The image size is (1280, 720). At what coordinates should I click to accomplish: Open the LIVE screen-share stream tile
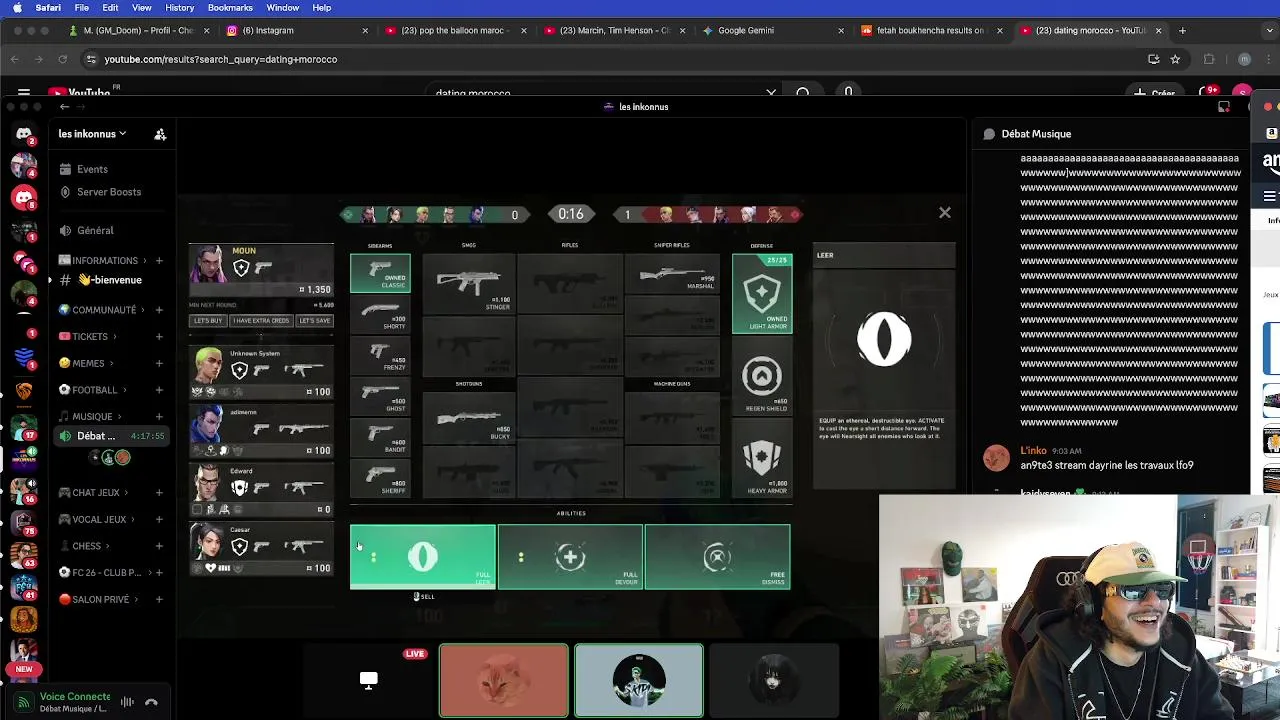[369, 680]
